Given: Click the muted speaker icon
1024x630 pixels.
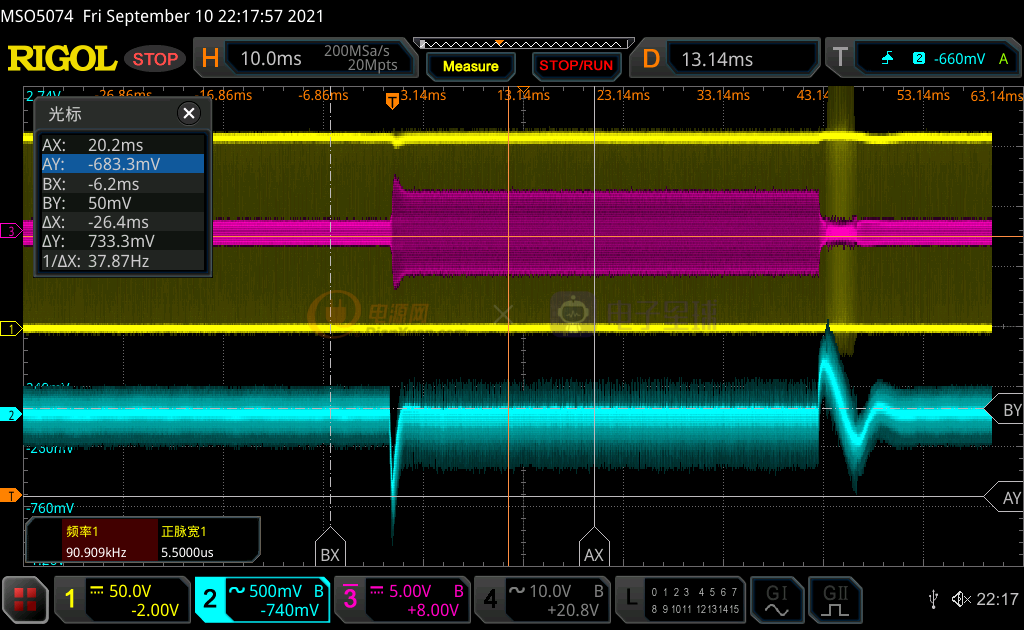Looking at the screenshot, I should click(x=961, y=599).
